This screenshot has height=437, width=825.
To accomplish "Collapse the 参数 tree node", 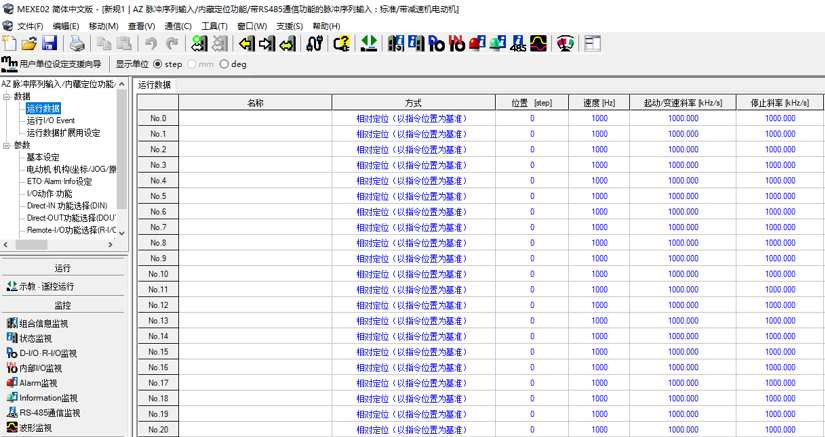I will (x=7, y=145).
